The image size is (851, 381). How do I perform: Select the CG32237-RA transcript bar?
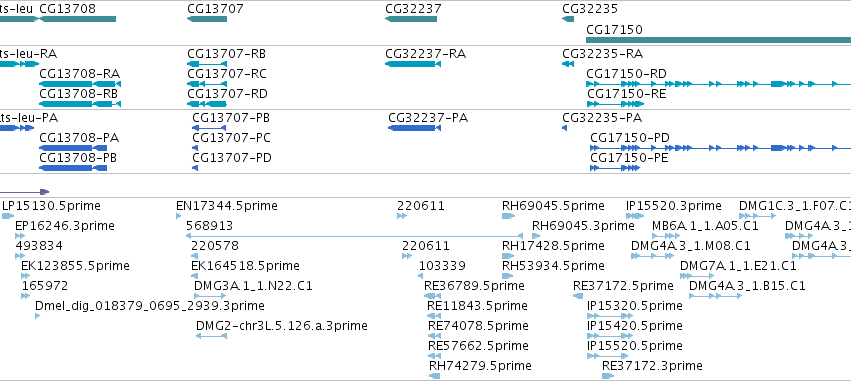pos(412,64)
